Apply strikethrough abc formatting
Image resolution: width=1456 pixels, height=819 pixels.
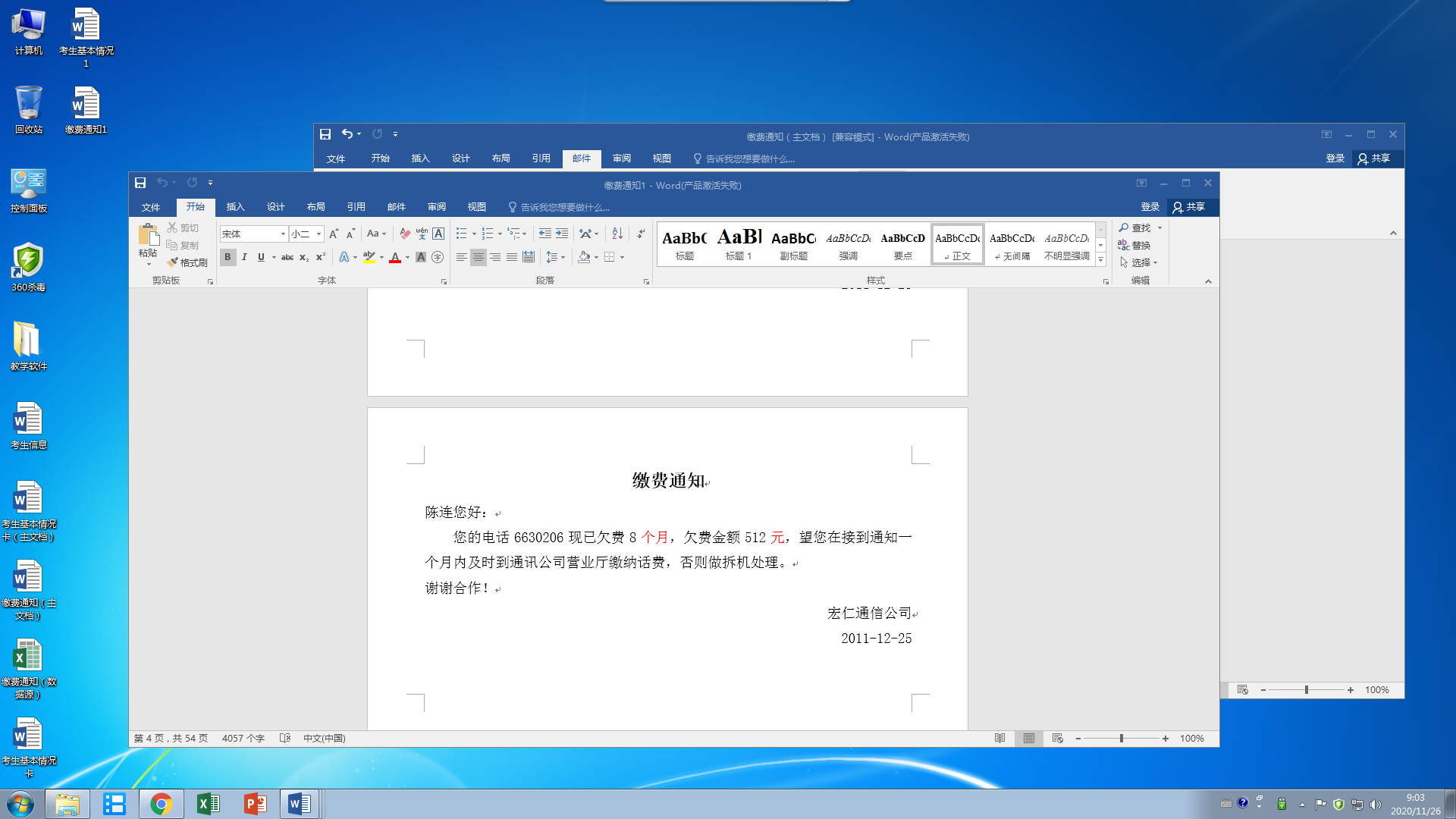pyautogui.click(x=287, y=257)
